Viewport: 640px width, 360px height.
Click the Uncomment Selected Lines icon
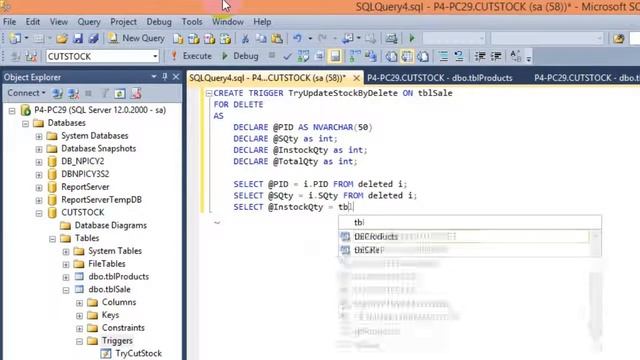(x=459, y=56)
